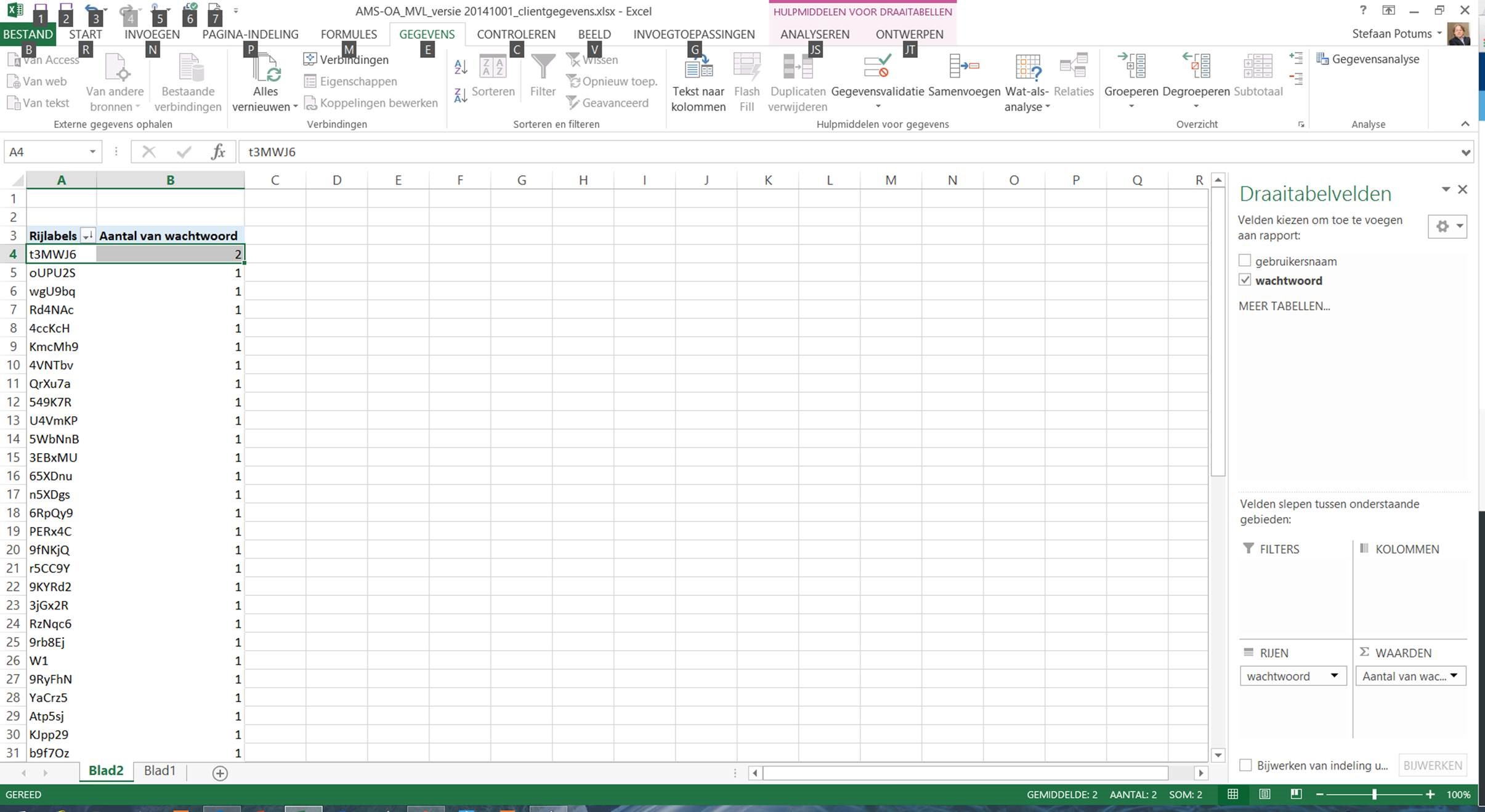
Task: Switch to the Blad1 sheet tab
Action: (x=160, y=771)
